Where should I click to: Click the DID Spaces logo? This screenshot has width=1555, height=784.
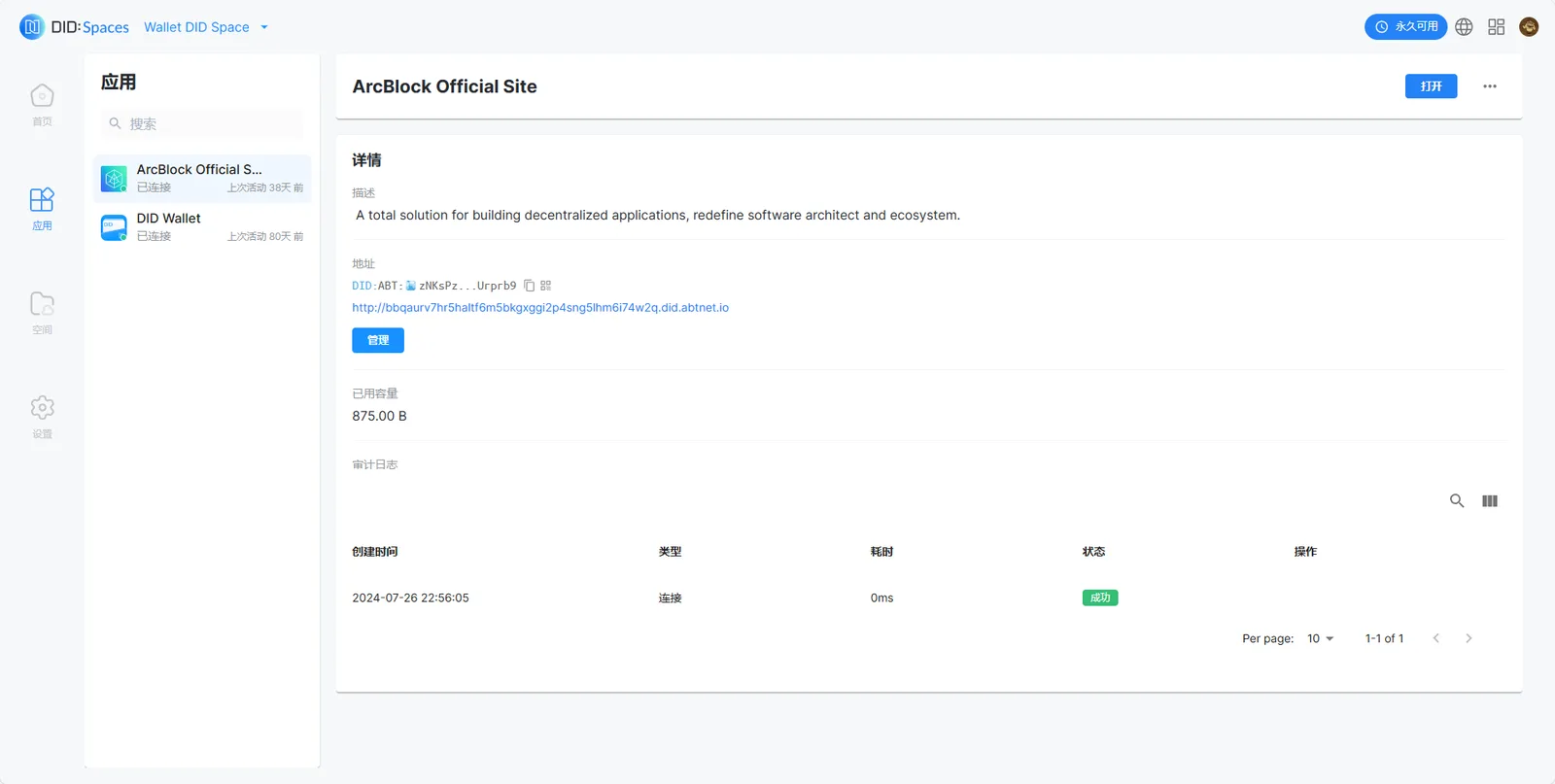coord(74,27)
